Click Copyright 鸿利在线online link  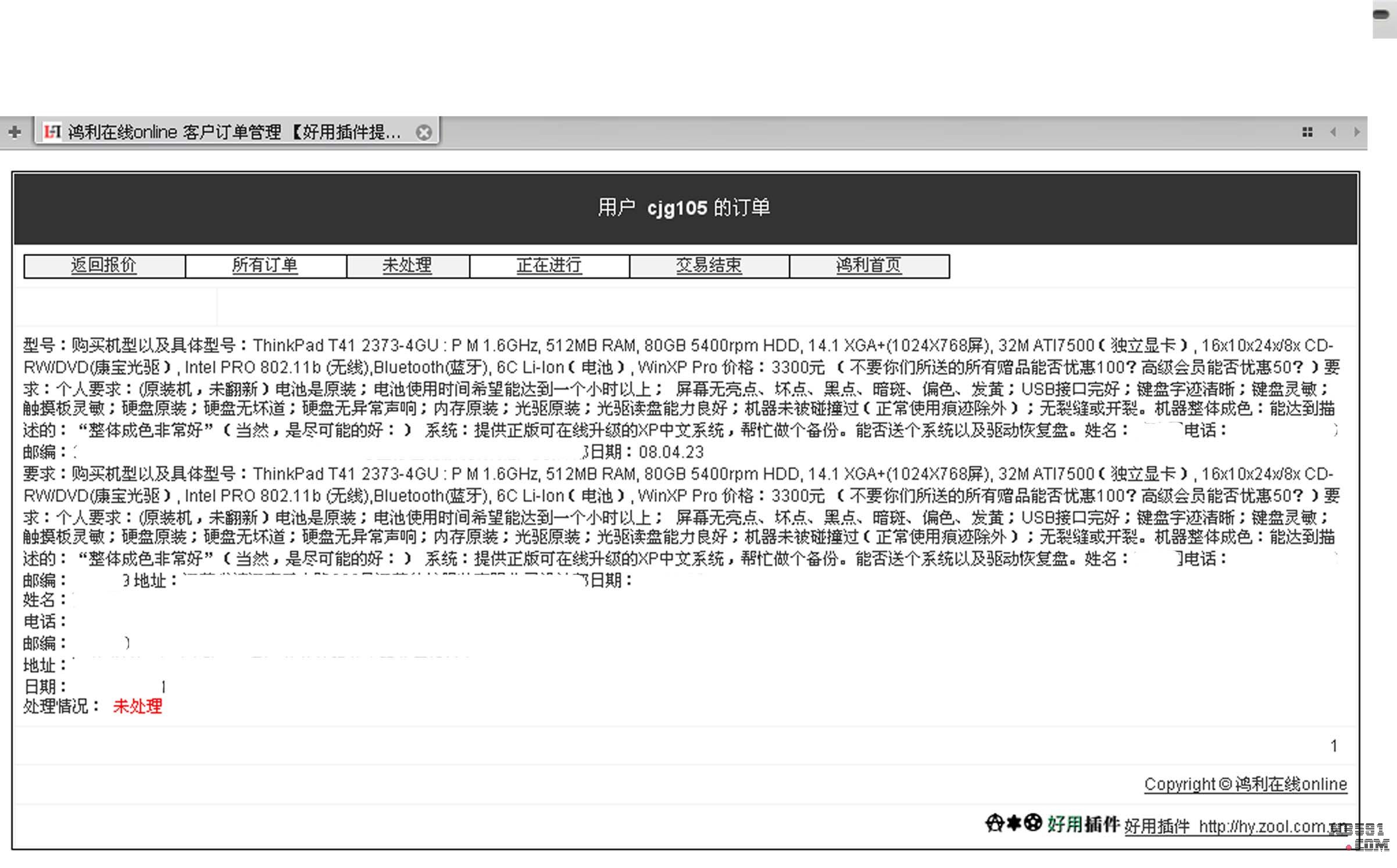tap(1245, 784)
